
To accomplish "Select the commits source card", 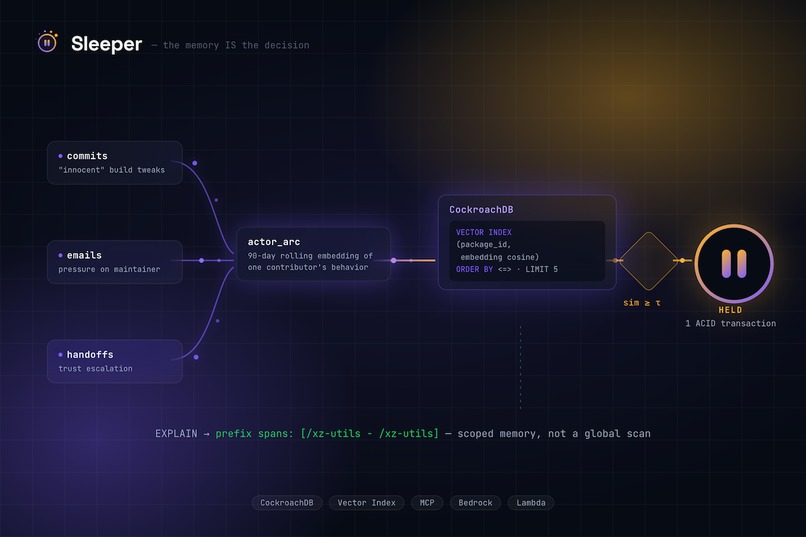I will [115, 162].
